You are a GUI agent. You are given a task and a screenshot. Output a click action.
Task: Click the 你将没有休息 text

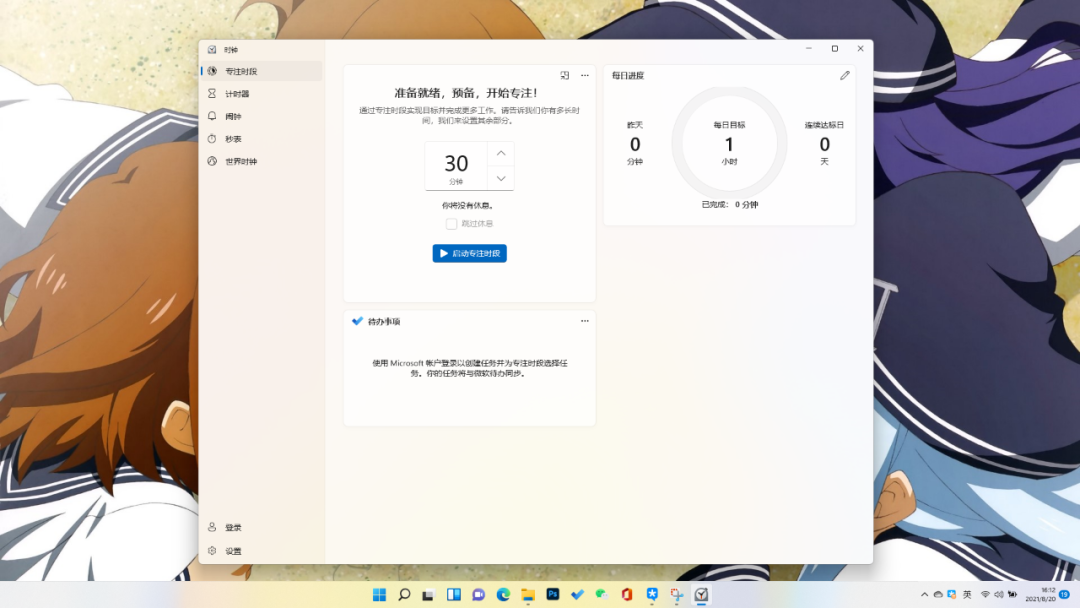pos(468,205)
